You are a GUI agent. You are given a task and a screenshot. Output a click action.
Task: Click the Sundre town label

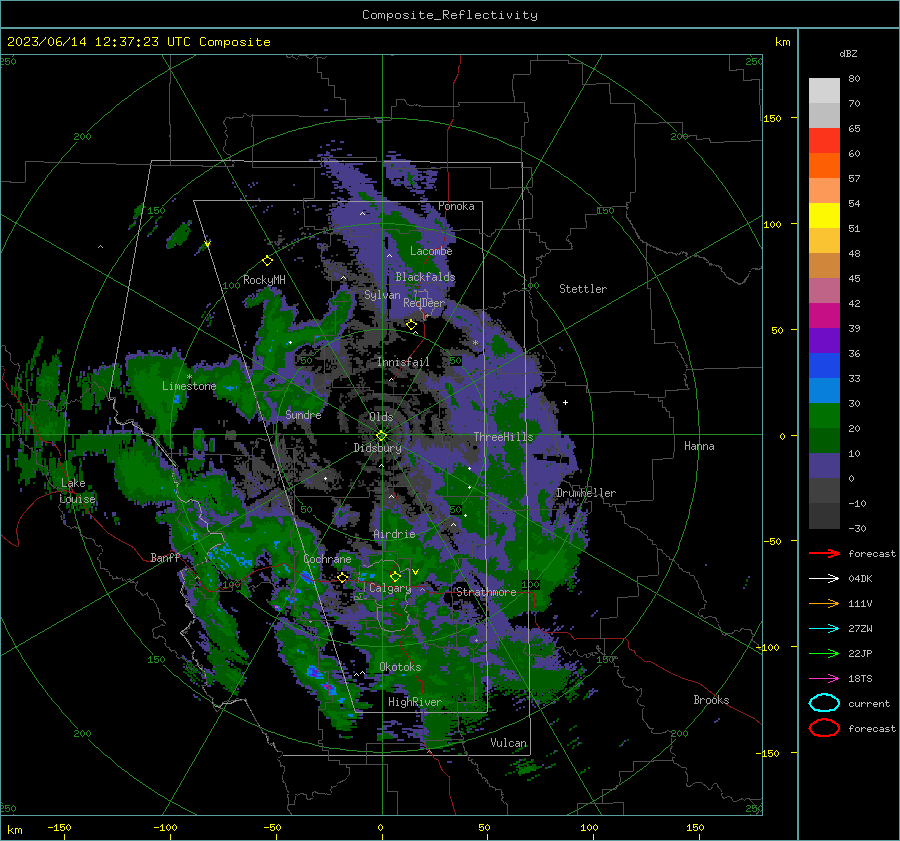click(x=303, y=414)
